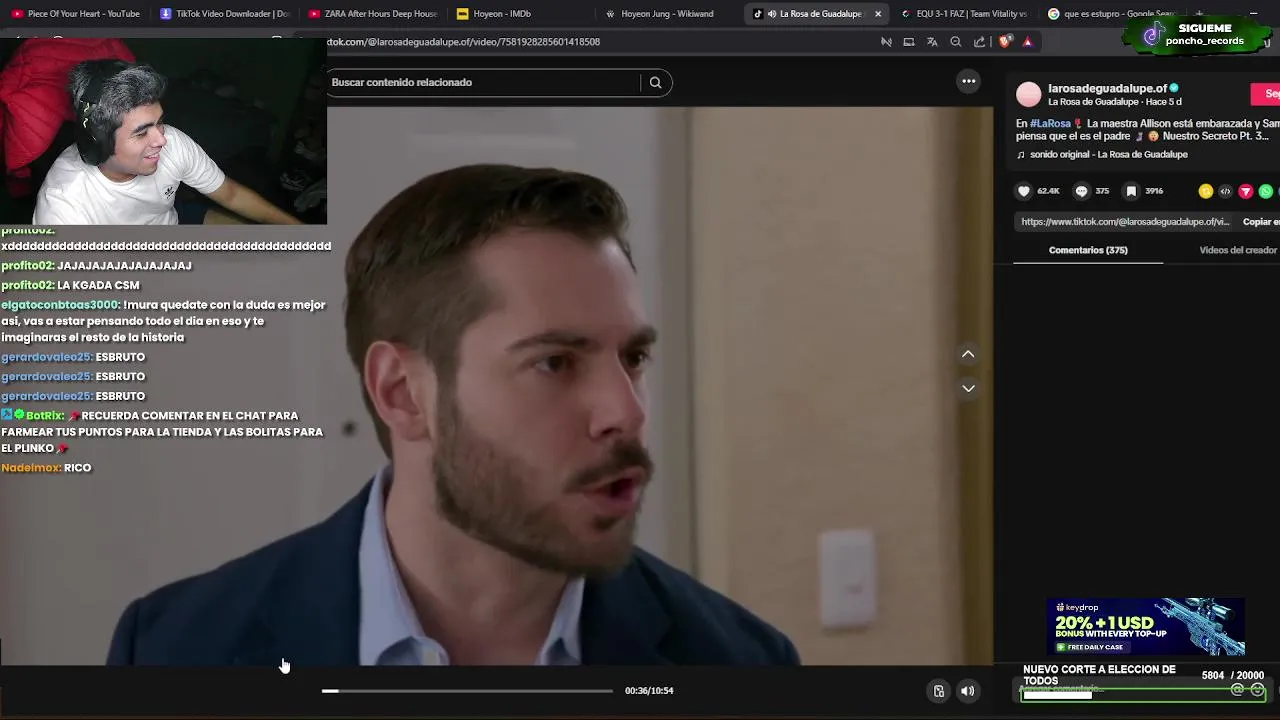The height and width of the screenshot is (720, 1280).
Task: Click the share page icon in address bar
Action: [x=979, y=41]
